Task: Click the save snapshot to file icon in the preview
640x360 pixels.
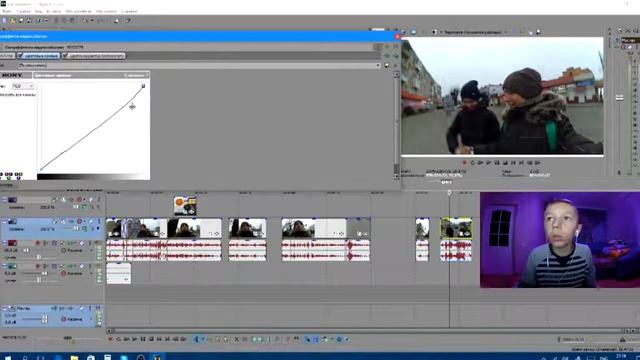Action: pyautogui.click(x=538, y=32)
